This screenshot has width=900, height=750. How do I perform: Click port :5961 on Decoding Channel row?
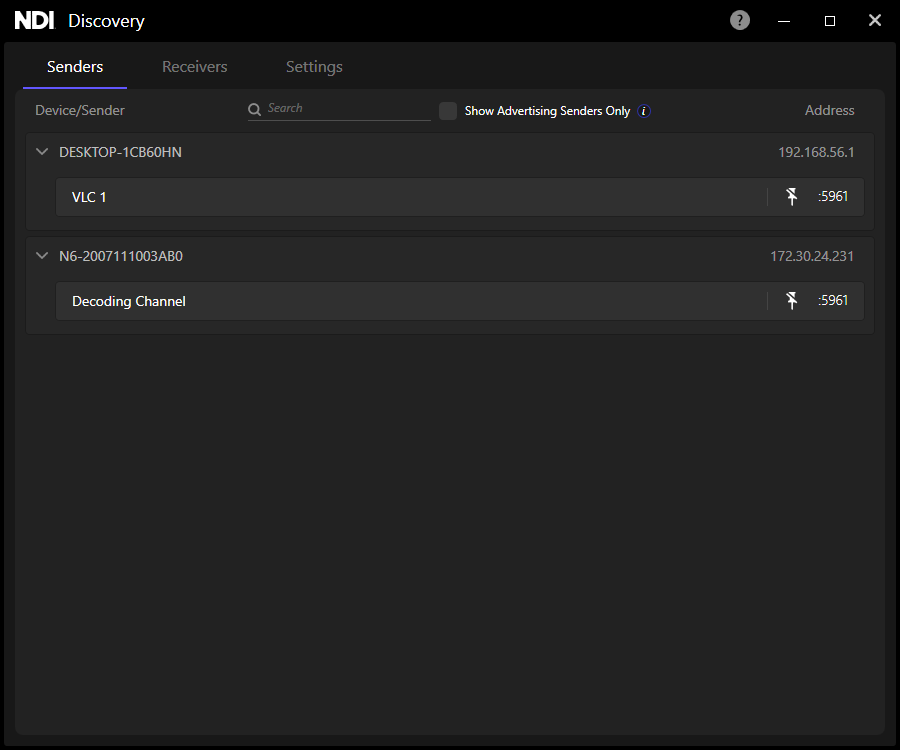(833, 300)
